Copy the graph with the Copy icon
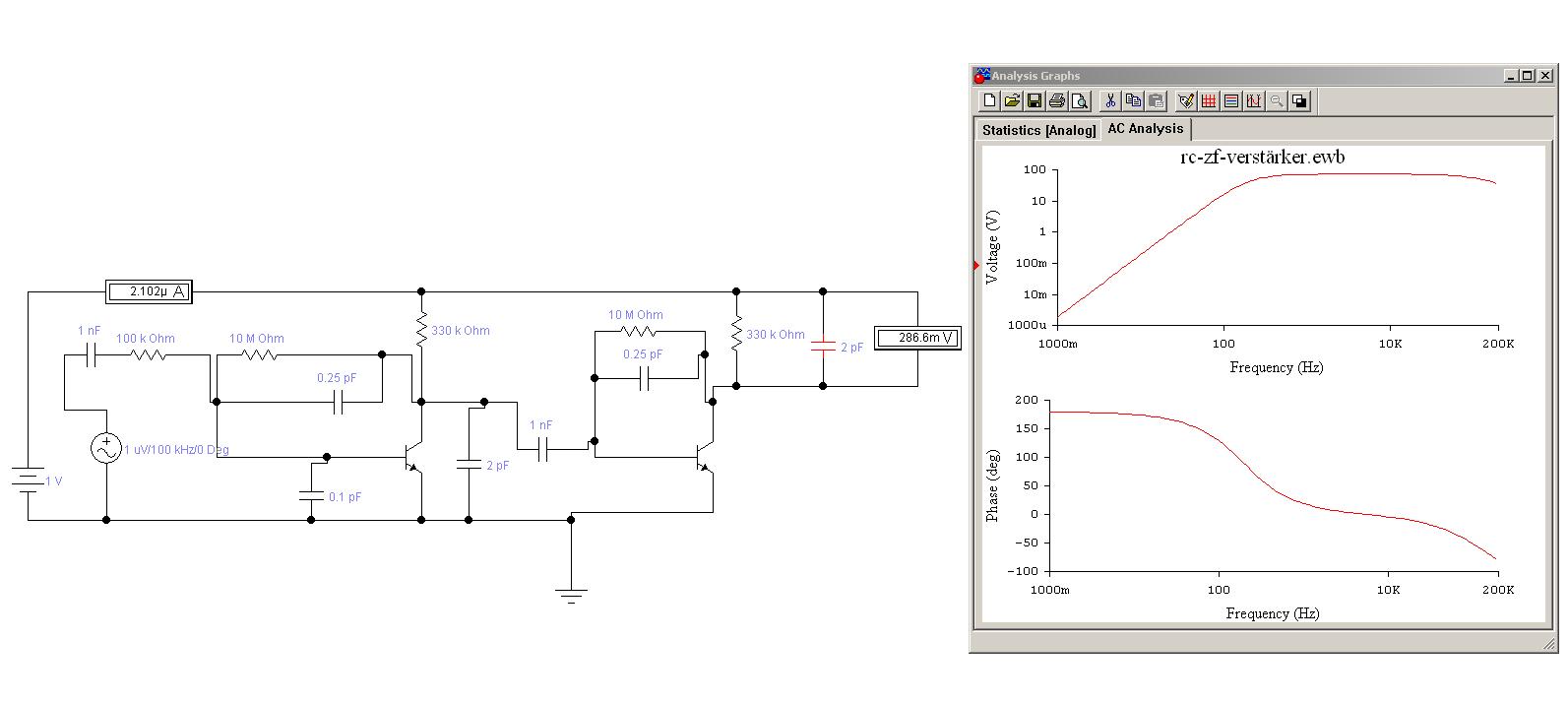Viewport: 1568px width, 704px height. pos(1133,100)
